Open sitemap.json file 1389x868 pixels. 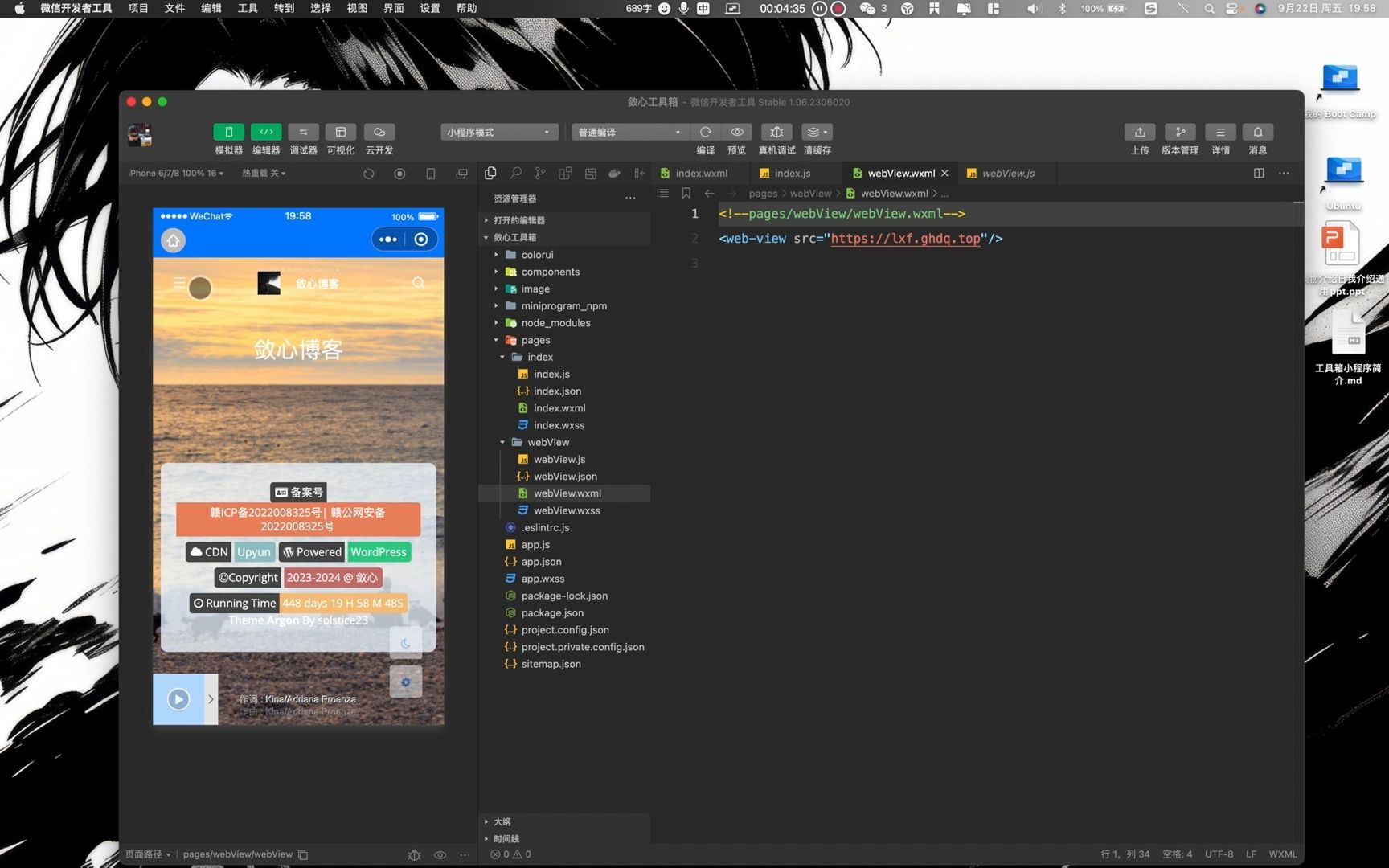563,664
